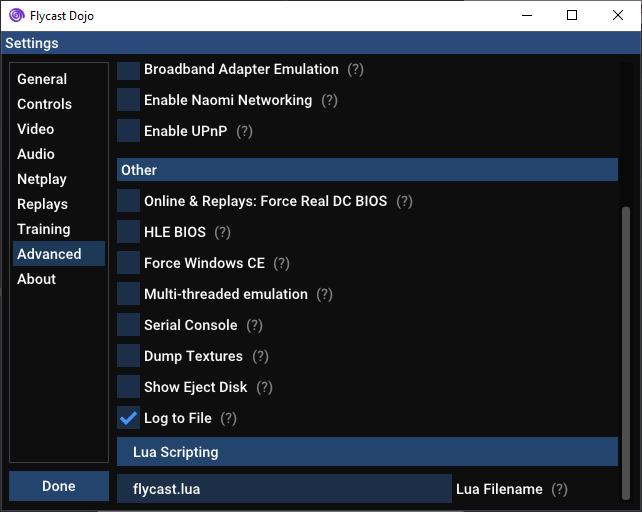Click the Flycast Dojo title bar icon

tap(17, 15)
